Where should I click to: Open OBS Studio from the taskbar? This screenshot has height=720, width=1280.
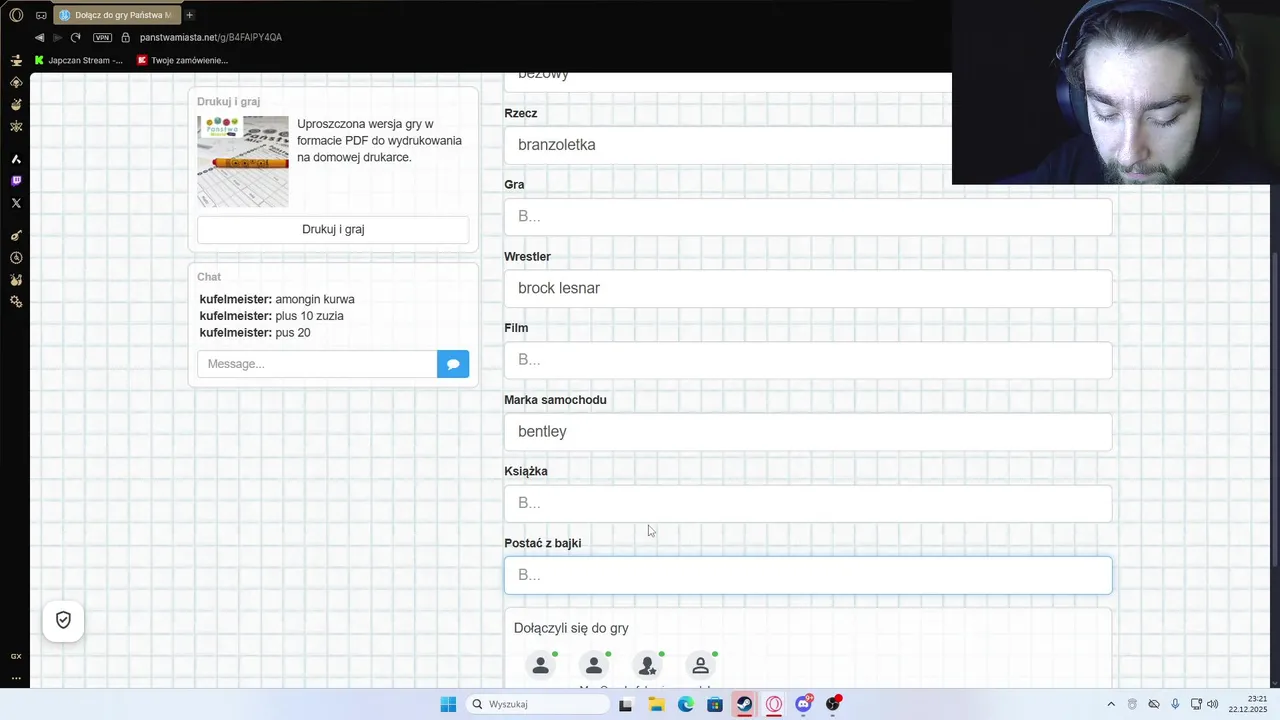tap(833, 704)
